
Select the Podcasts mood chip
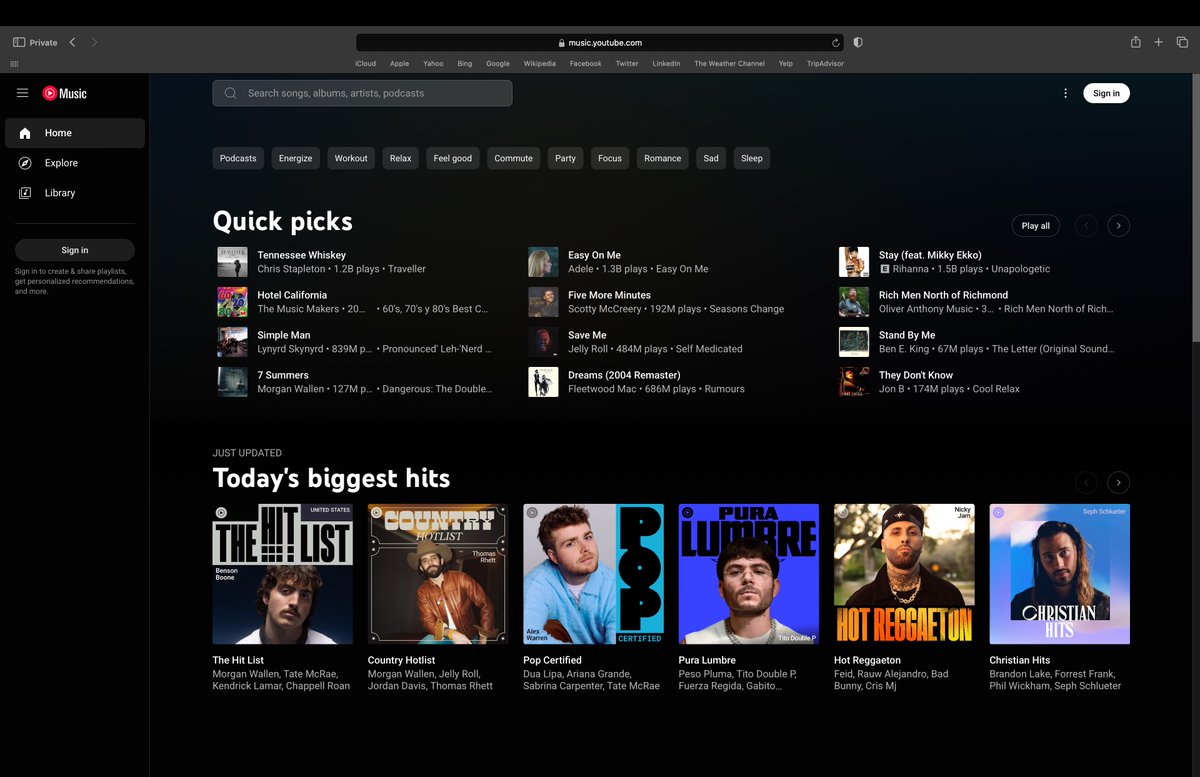tap(238, 158)
